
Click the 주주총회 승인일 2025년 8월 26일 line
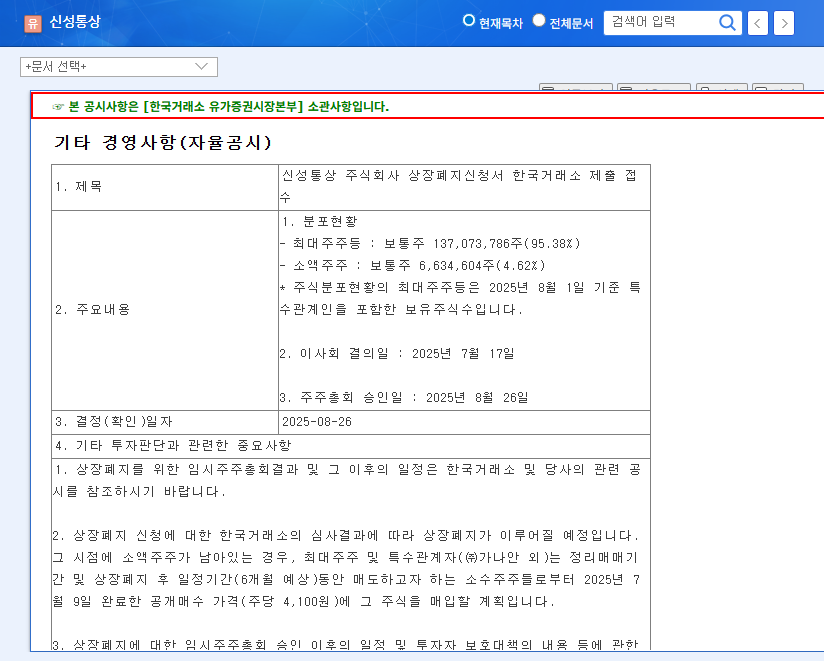tap(404, 398)
